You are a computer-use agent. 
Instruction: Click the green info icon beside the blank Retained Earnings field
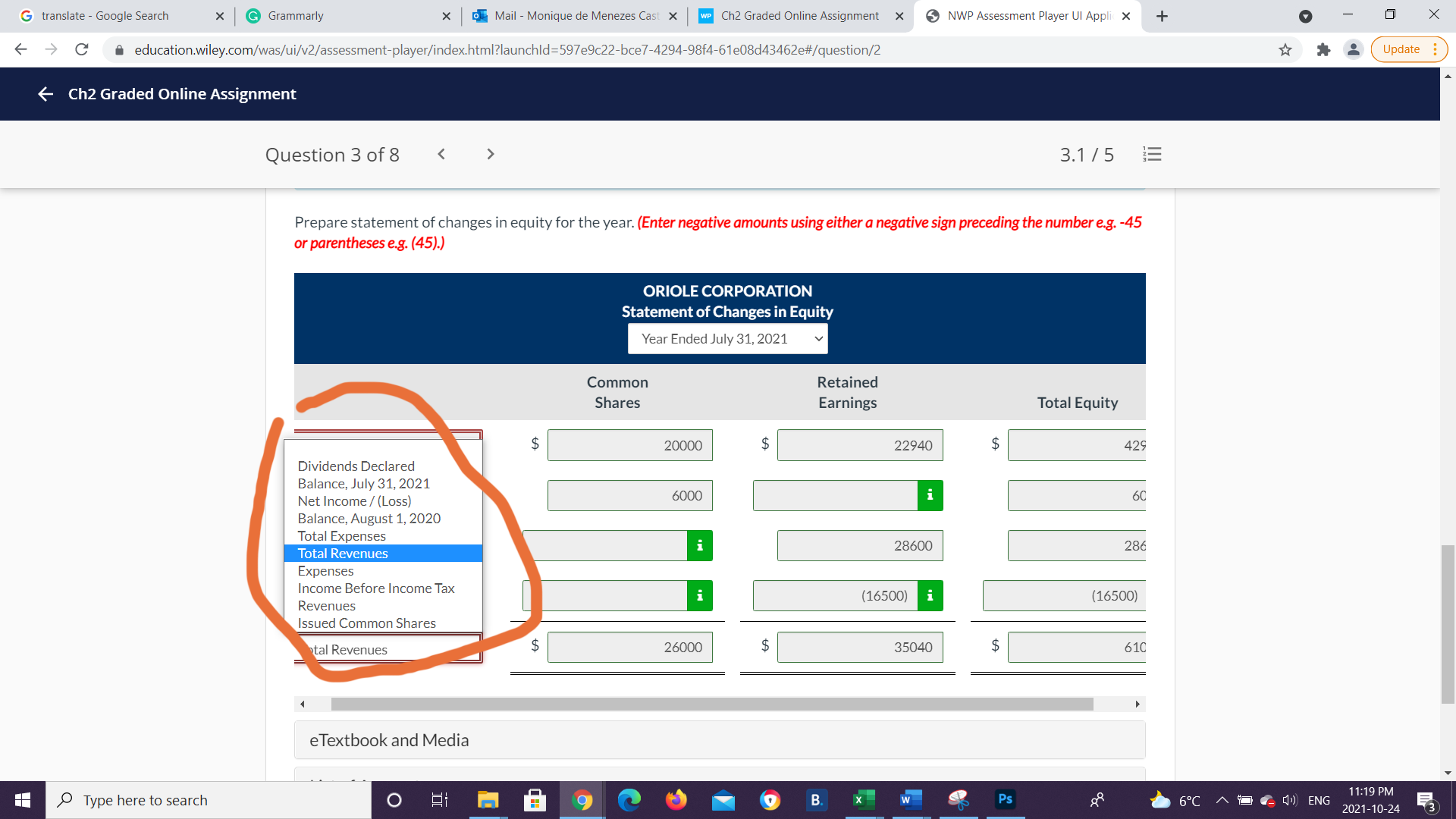pyautogui.click(x=930, y=495)
